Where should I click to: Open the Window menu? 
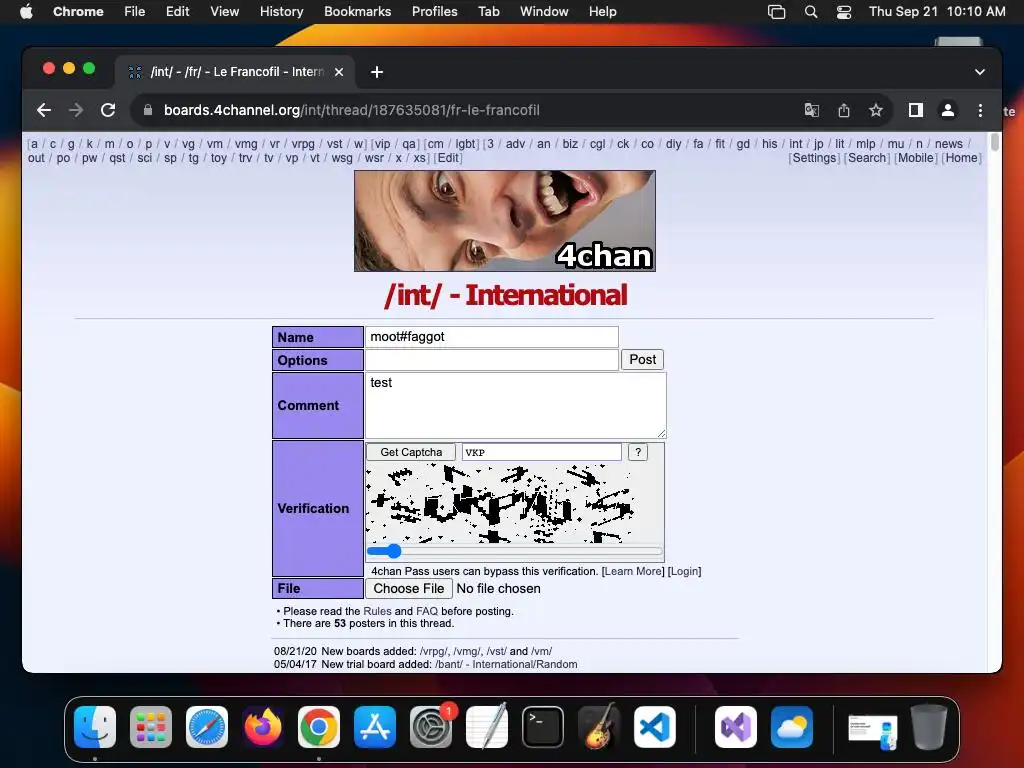coord(544,11)
